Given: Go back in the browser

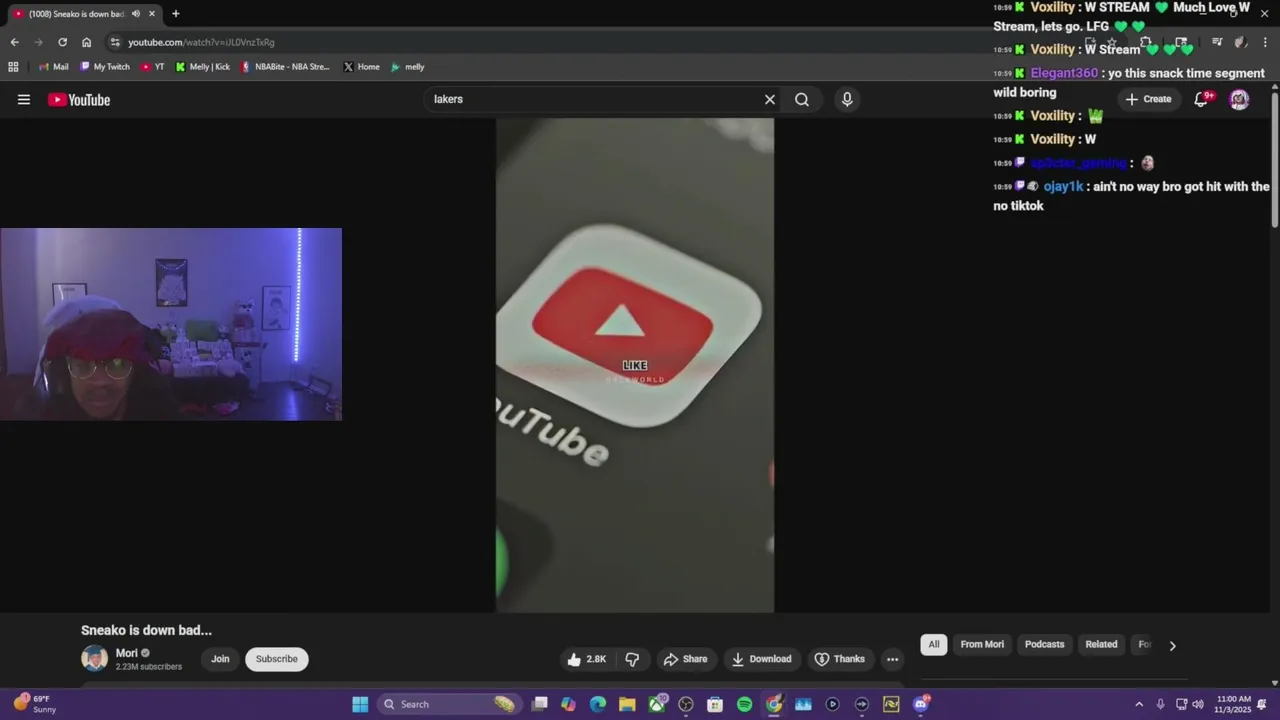Looking at the screenshot, I should point(14,42).
